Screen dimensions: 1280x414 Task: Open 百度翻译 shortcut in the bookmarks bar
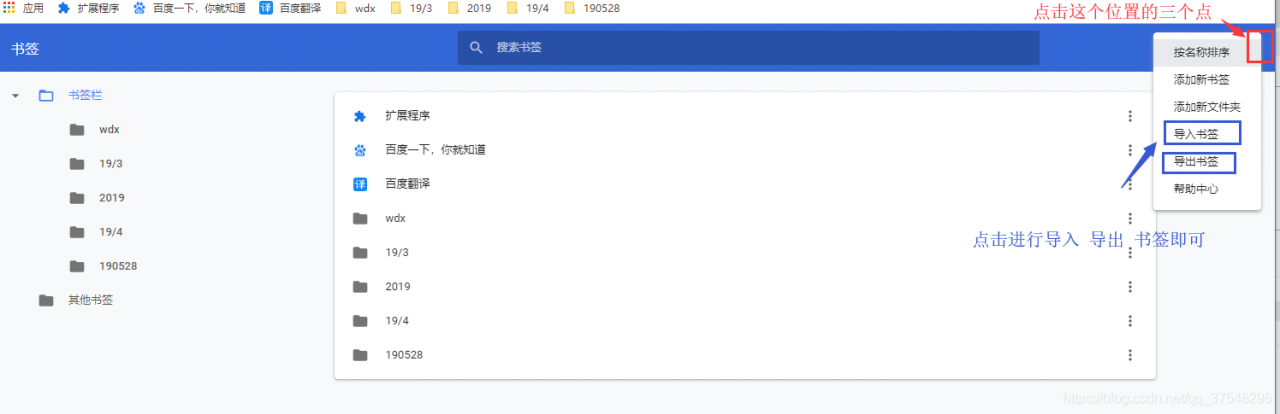[x=288, y=8]
